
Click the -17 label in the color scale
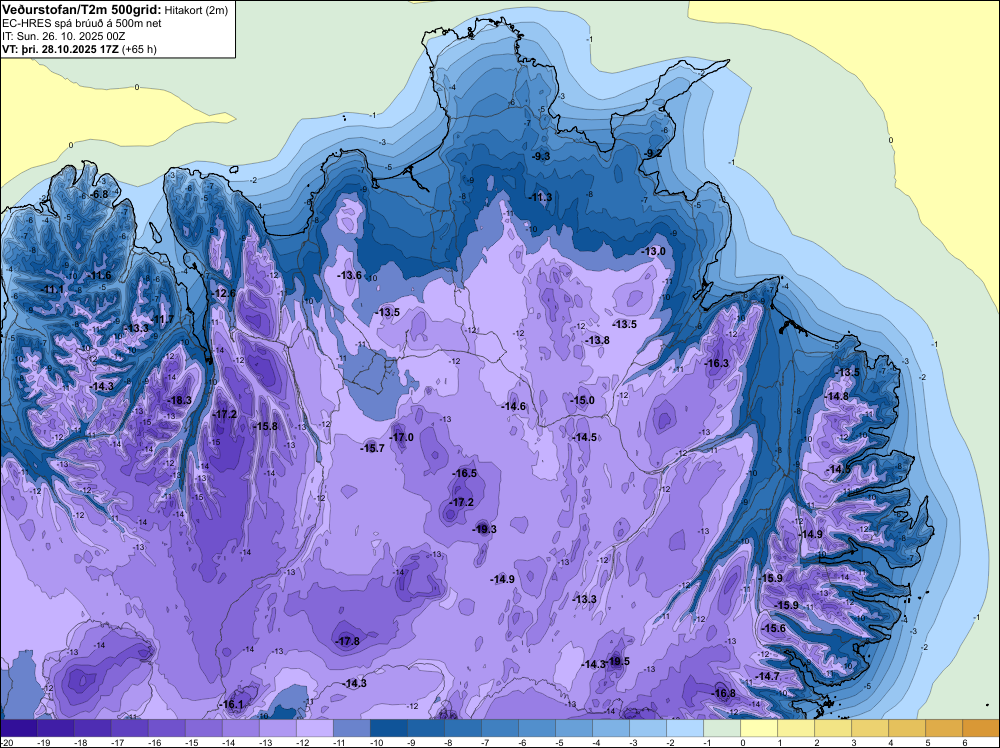pyautogui.click(x=117, y=742)
